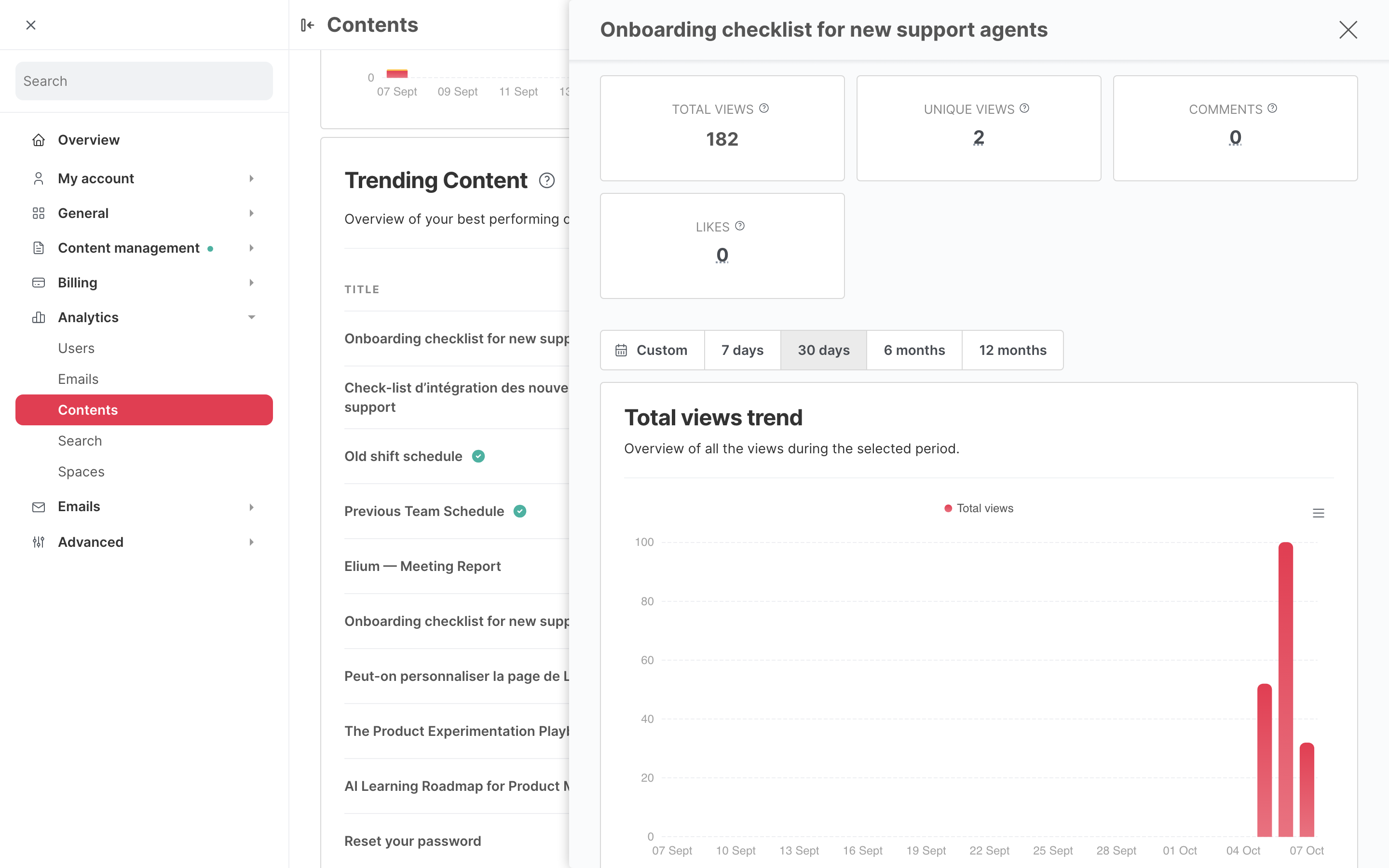The image size is (1389, 868).
Task: Expand the General section arrow
Action: pos(251,213)
